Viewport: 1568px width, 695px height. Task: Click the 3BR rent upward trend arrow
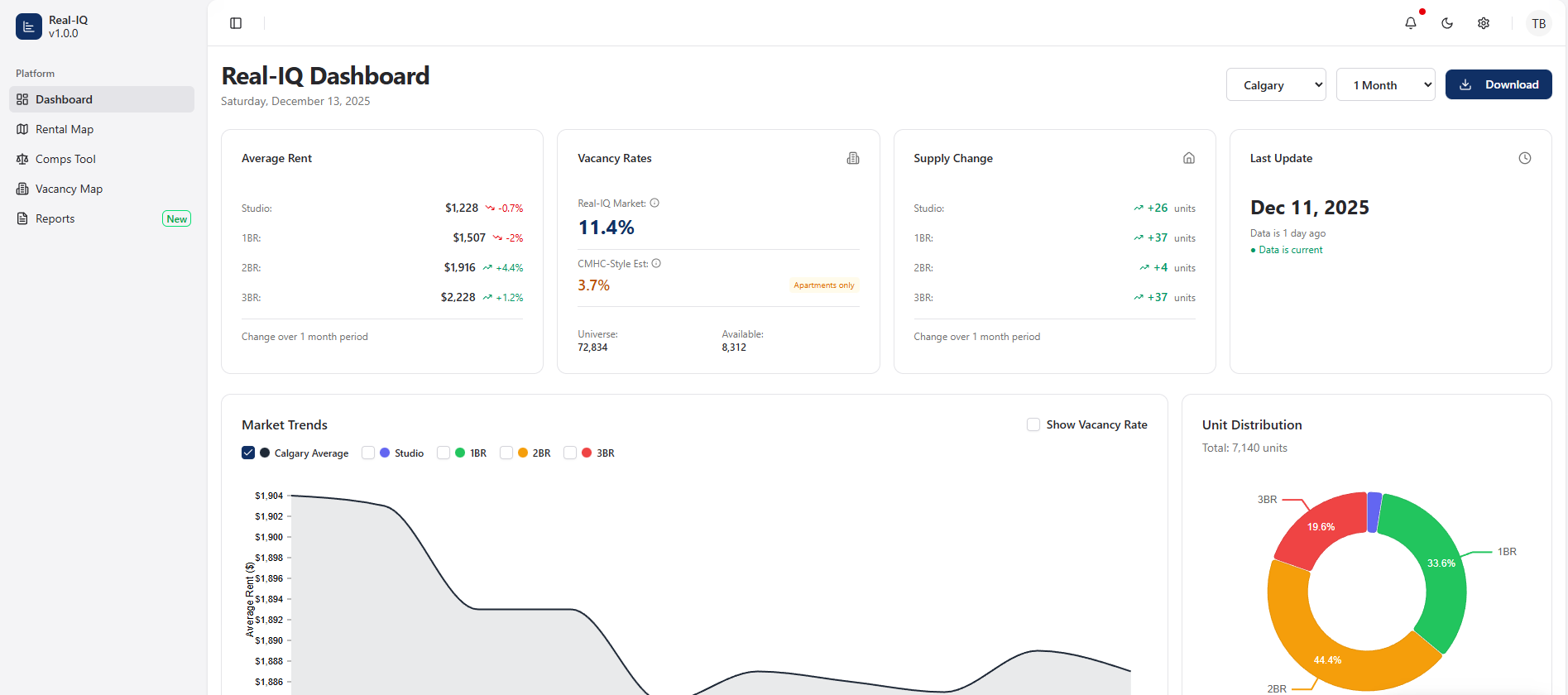(x=487, y=298)
